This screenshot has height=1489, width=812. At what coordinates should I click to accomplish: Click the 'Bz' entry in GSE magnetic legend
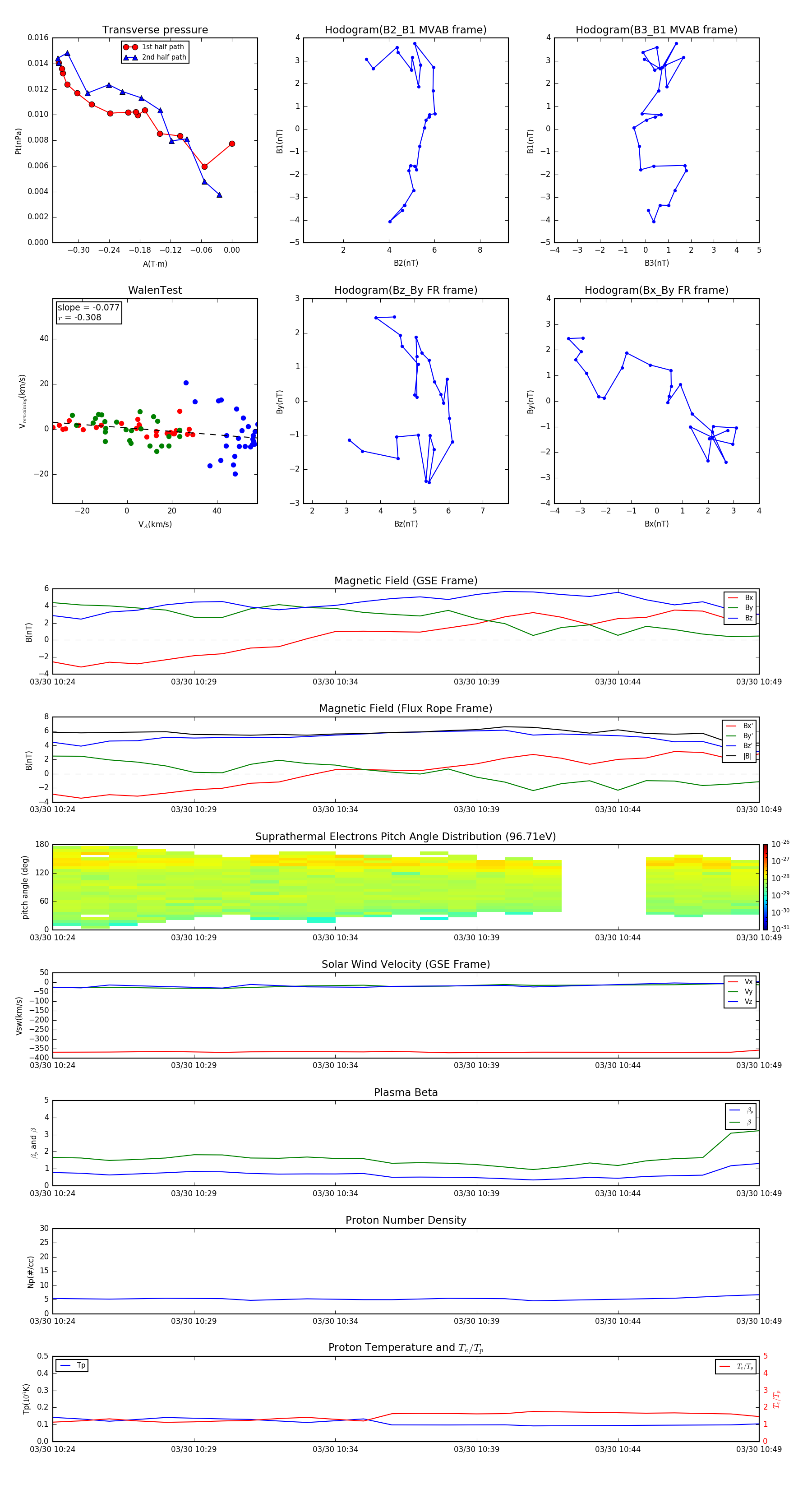[x=740, y=618]
